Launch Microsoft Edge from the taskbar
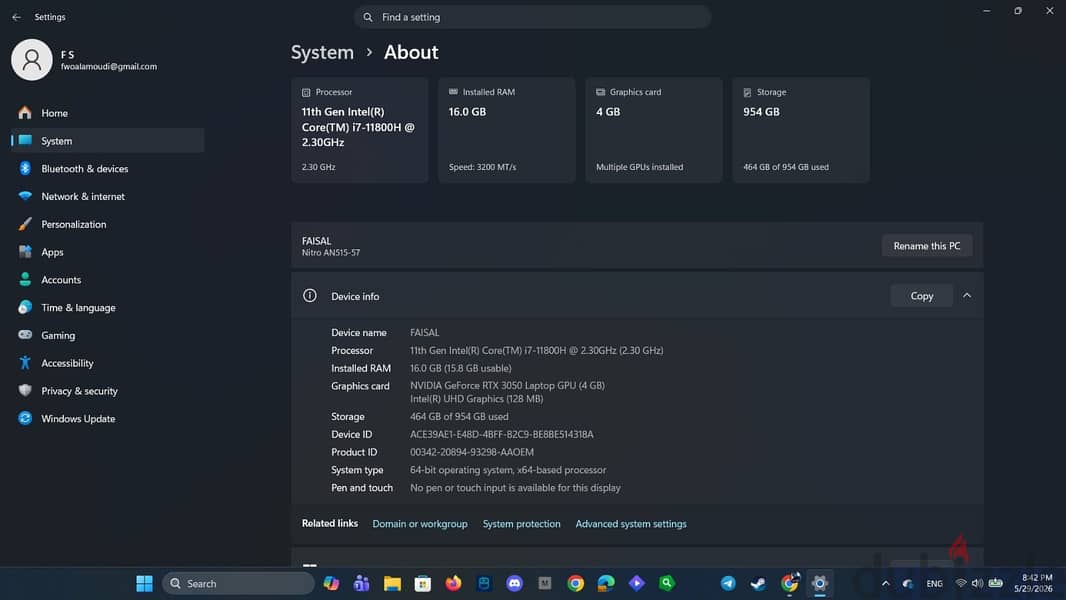The width and height of the screenshot is (1066, 600). tap(606, 584)
